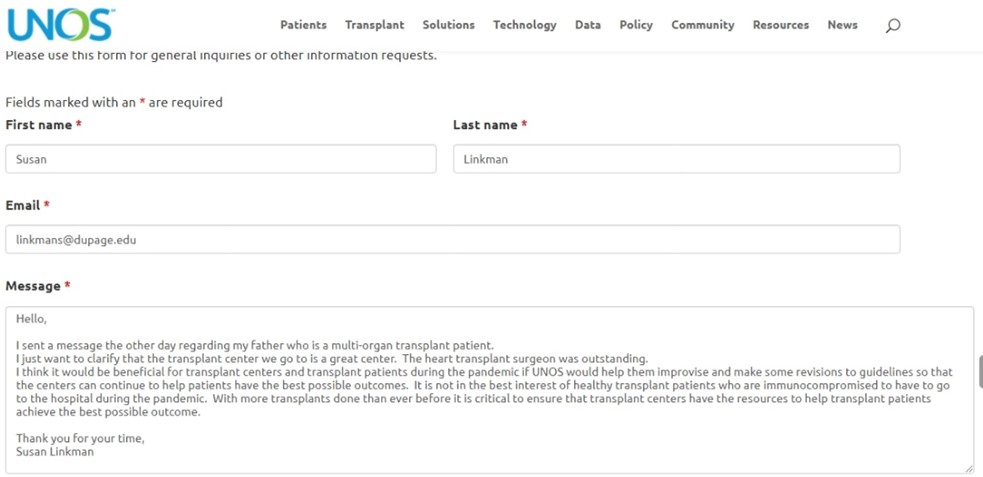The height and width of the screenshot is (477, 983).
Task: Go to the News section
Action: tap(843, 25)
